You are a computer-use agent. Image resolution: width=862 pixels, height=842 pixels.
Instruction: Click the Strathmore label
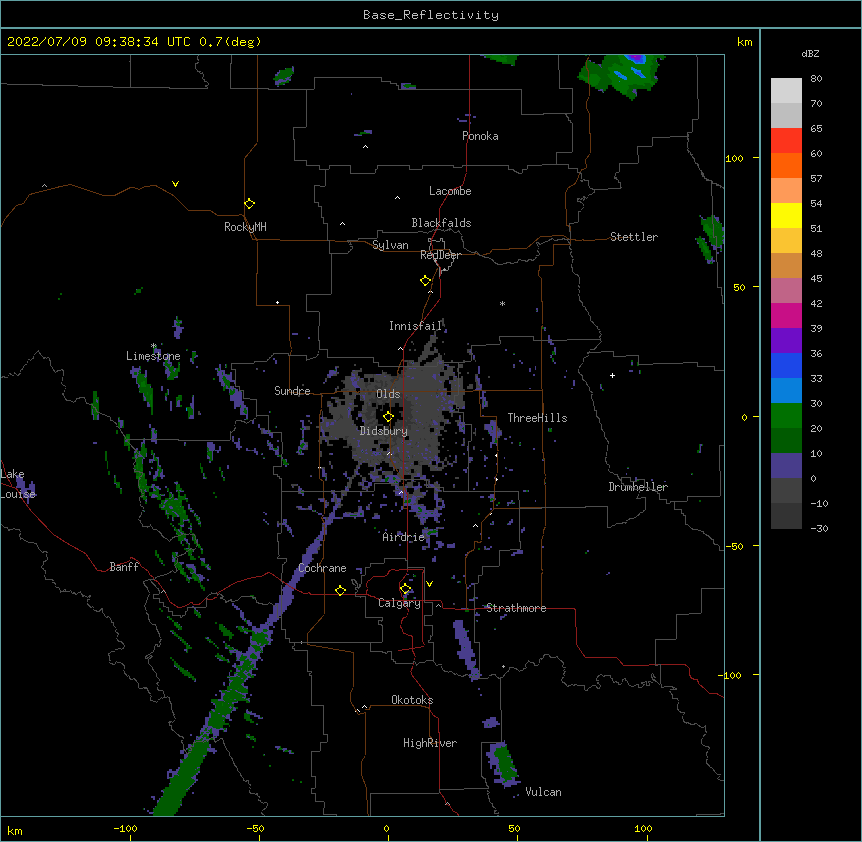[516, 608]
